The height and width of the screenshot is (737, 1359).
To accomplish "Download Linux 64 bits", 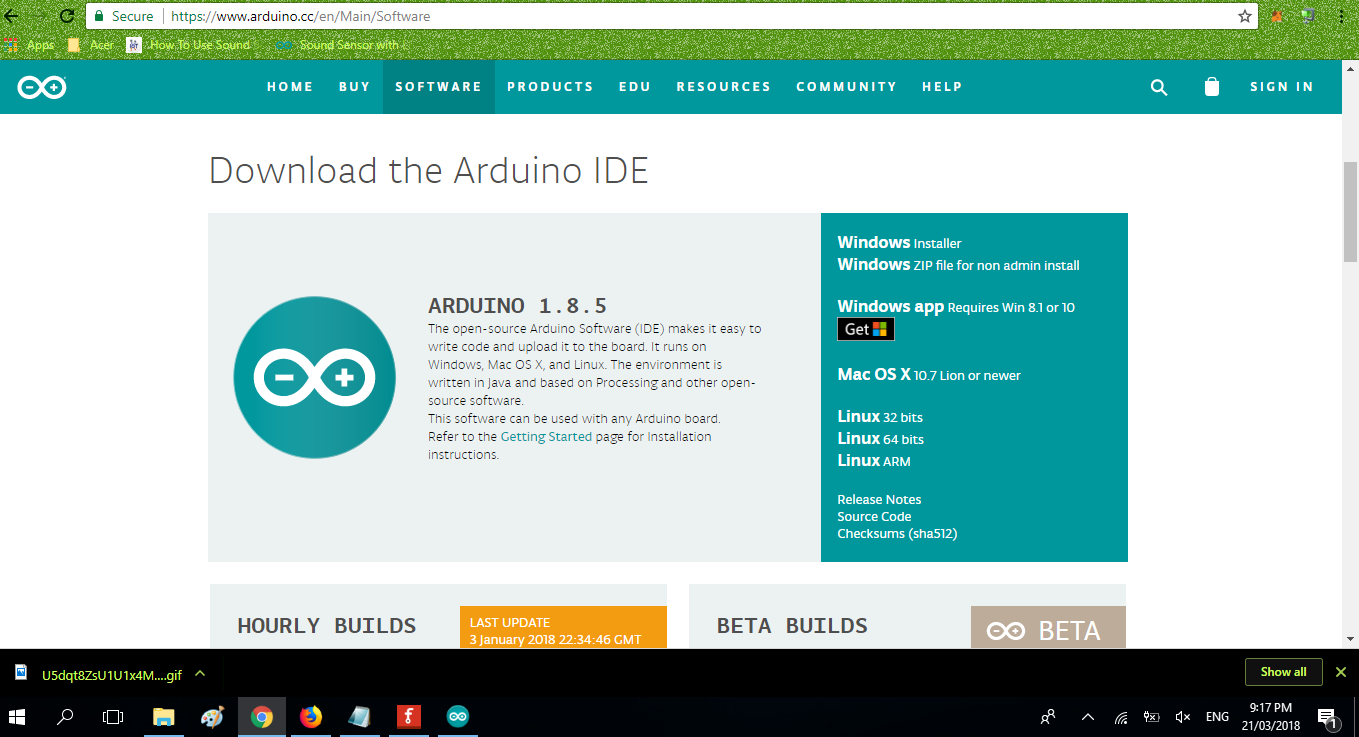I will point(880,439).
